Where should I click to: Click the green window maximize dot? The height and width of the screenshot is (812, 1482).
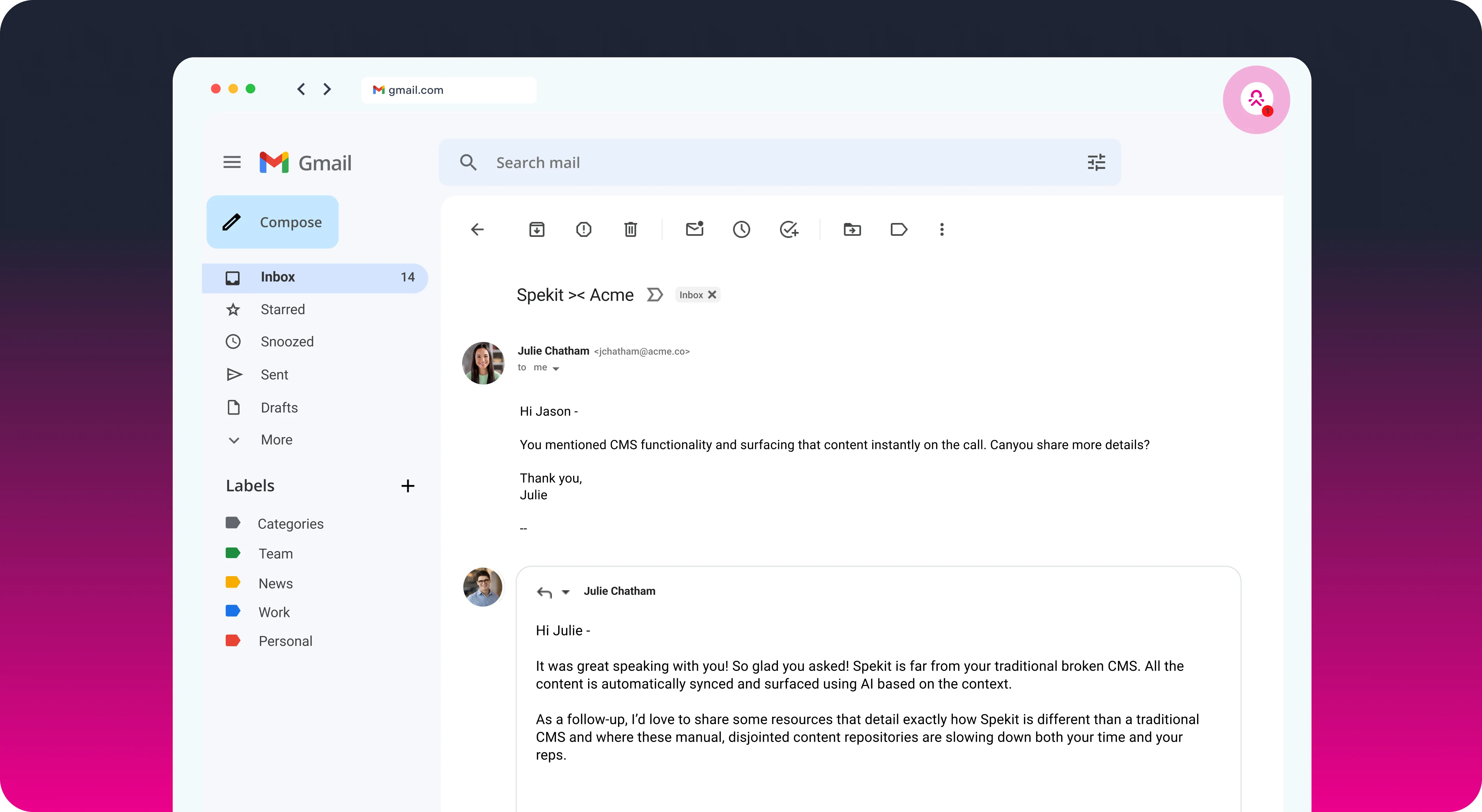(x=250, y=89)
